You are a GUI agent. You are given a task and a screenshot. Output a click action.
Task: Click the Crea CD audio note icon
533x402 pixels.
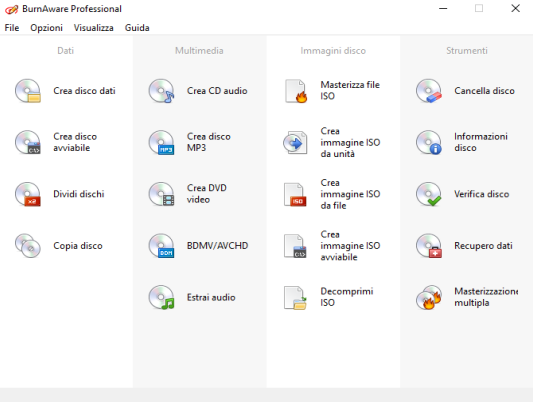161,91
